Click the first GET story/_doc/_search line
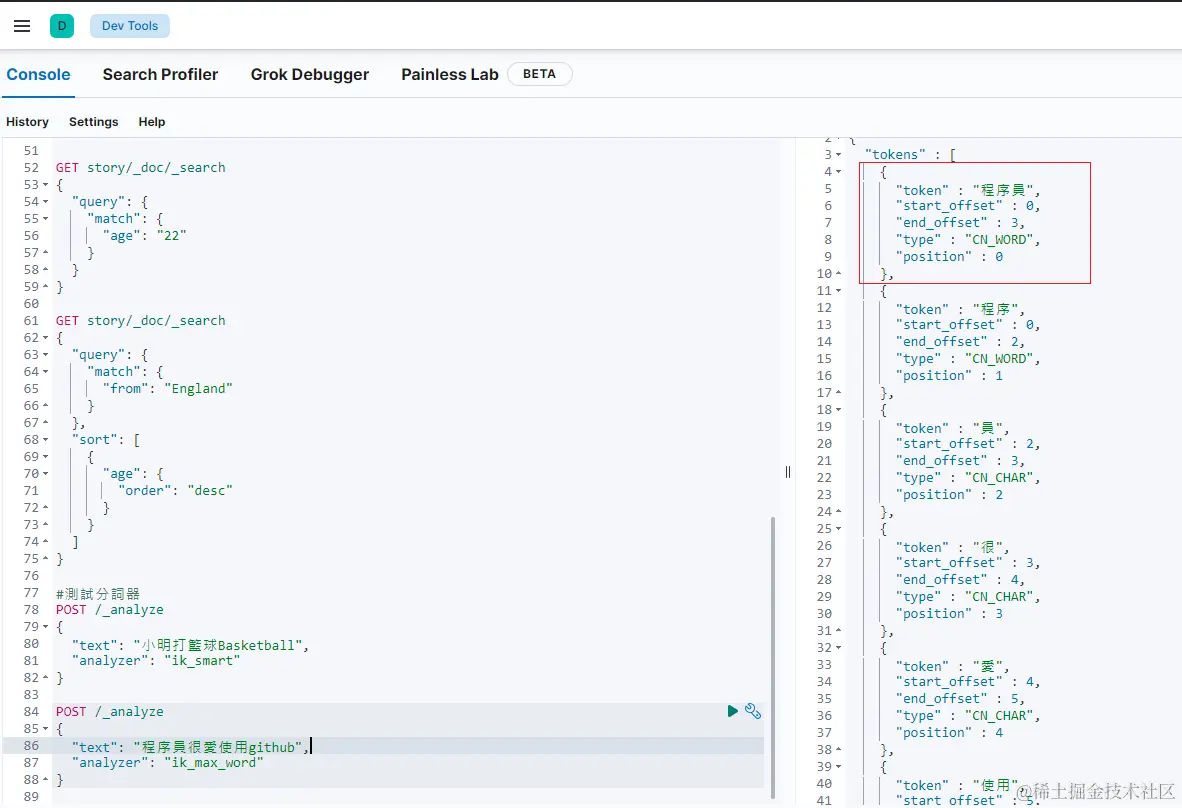The height and width of the screenshot is (808, 1182). click(140, 167)
